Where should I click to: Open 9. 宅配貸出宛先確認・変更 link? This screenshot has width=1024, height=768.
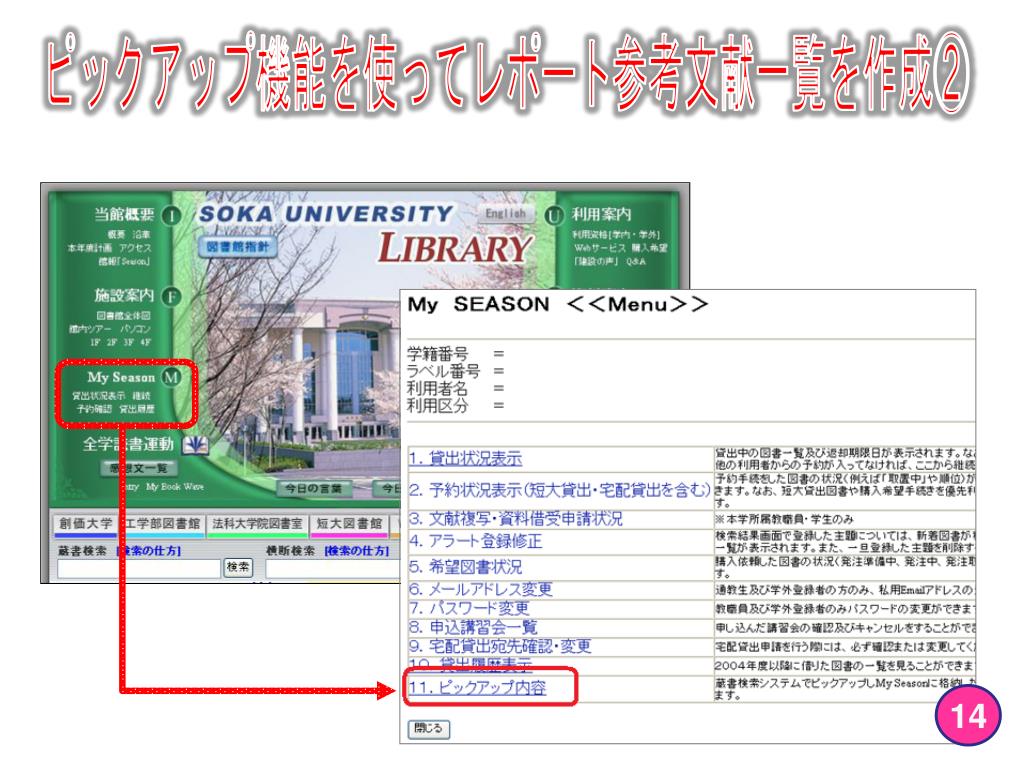click(x=500, y=647)
